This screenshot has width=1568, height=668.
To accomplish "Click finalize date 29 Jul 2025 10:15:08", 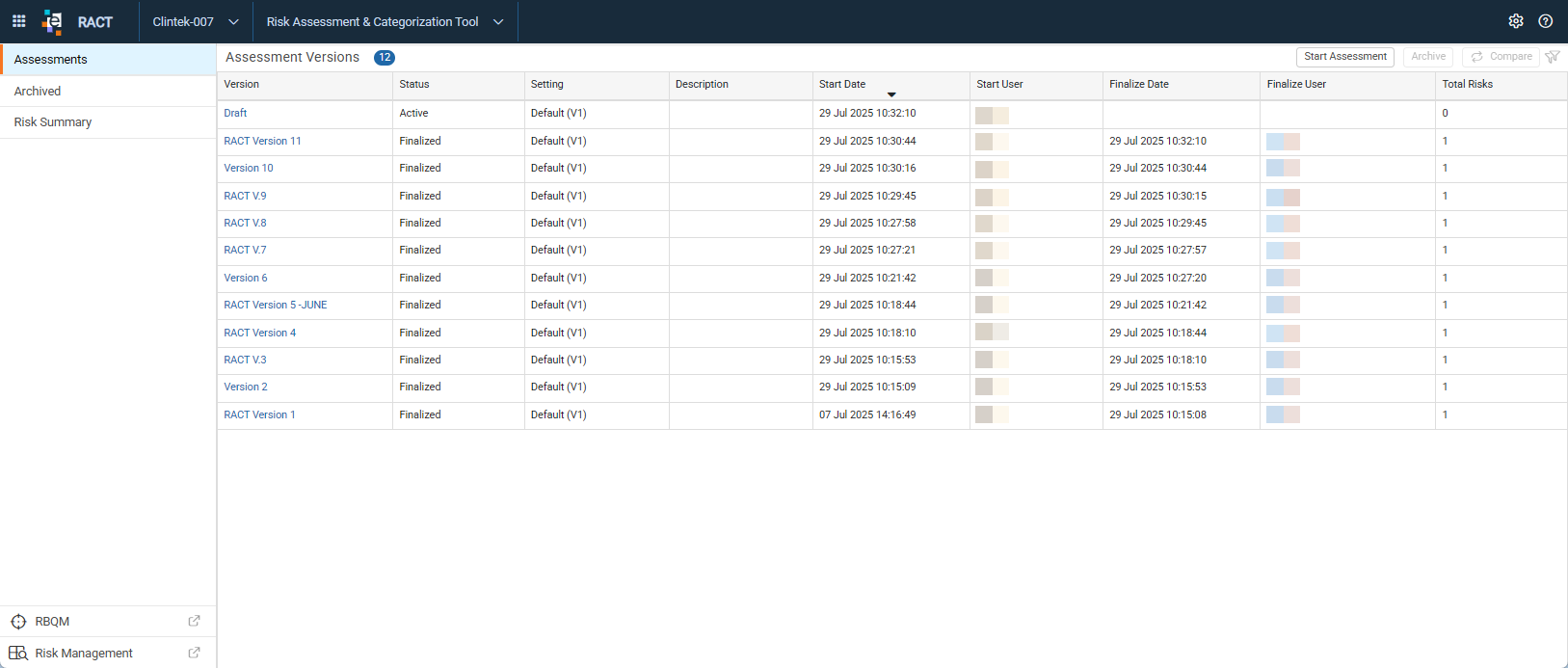I will [x=1157, y=415].
